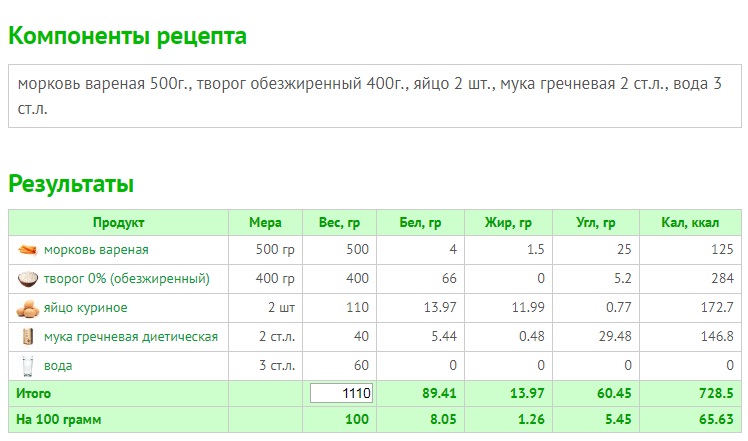Click the flour calories value 146.8
The image size is (748, 441).
point(717,336)
